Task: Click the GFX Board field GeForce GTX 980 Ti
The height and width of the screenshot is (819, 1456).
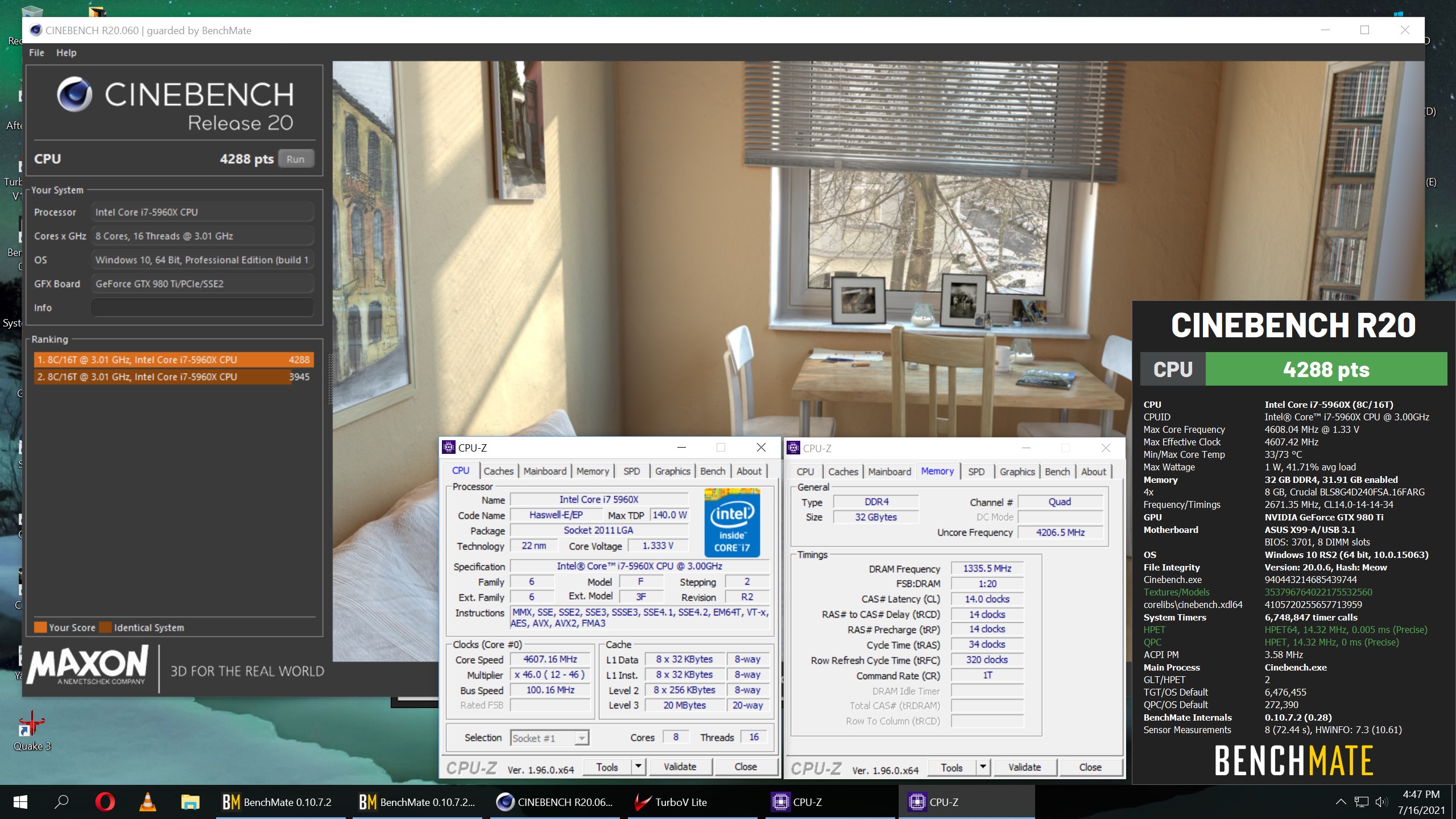Action: [202, 284]
